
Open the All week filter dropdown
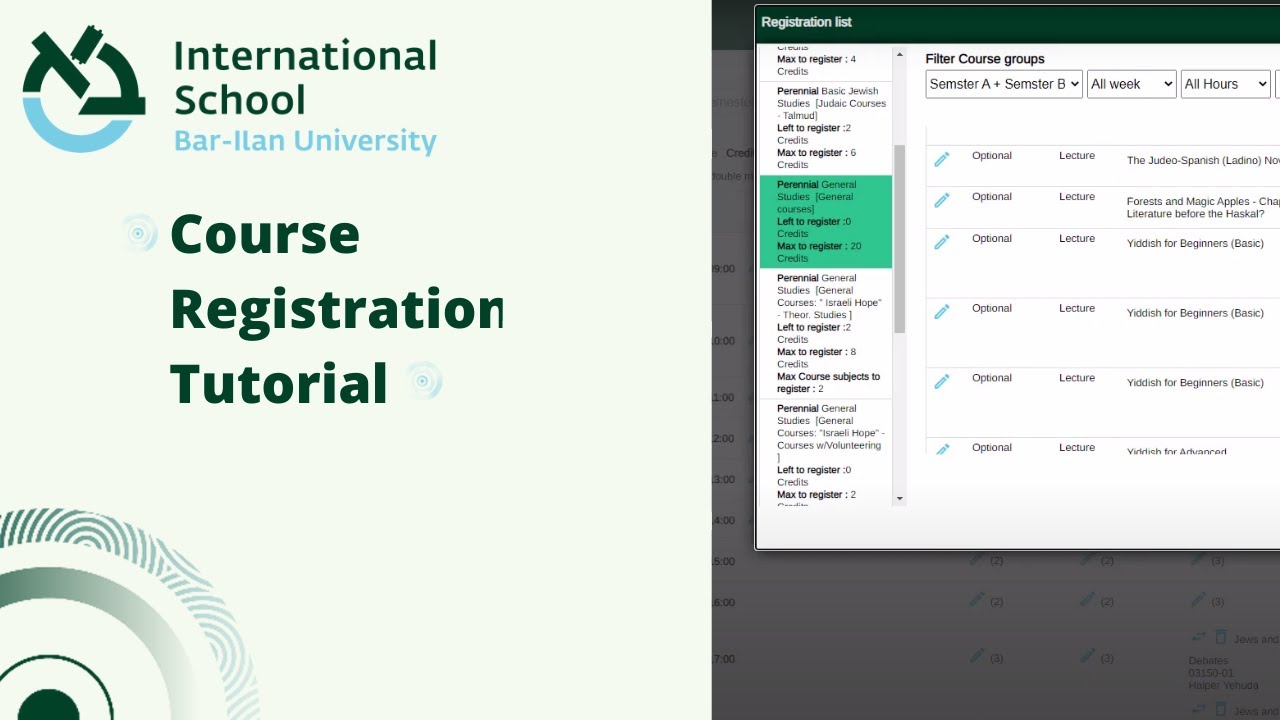point(1132,84)
